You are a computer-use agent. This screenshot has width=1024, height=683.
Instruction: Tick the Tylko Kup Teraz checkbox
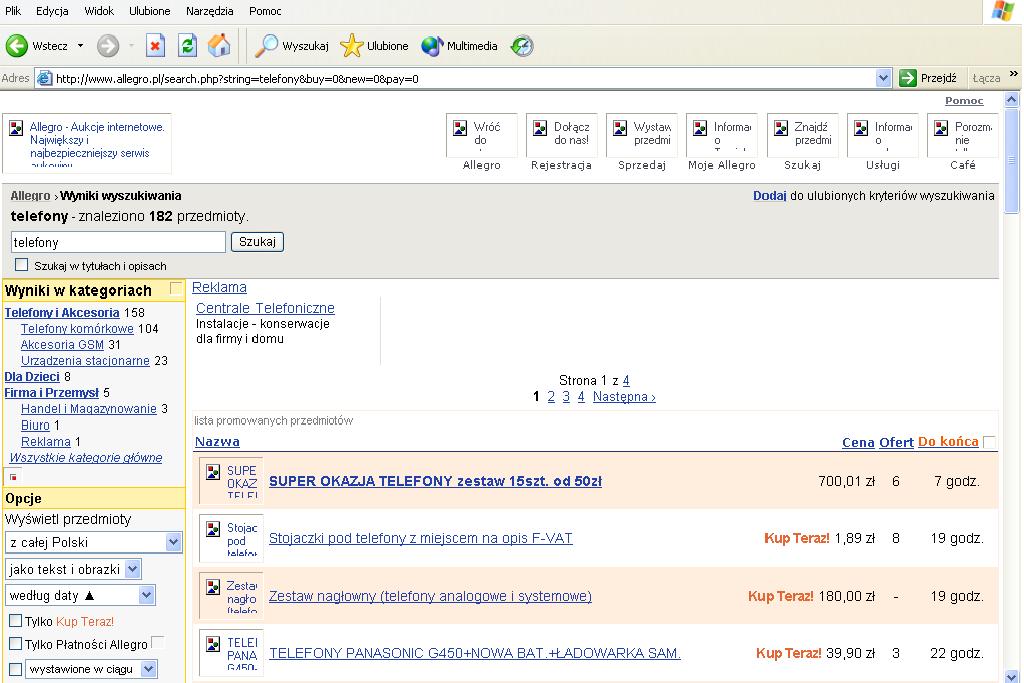coord(16,620)
